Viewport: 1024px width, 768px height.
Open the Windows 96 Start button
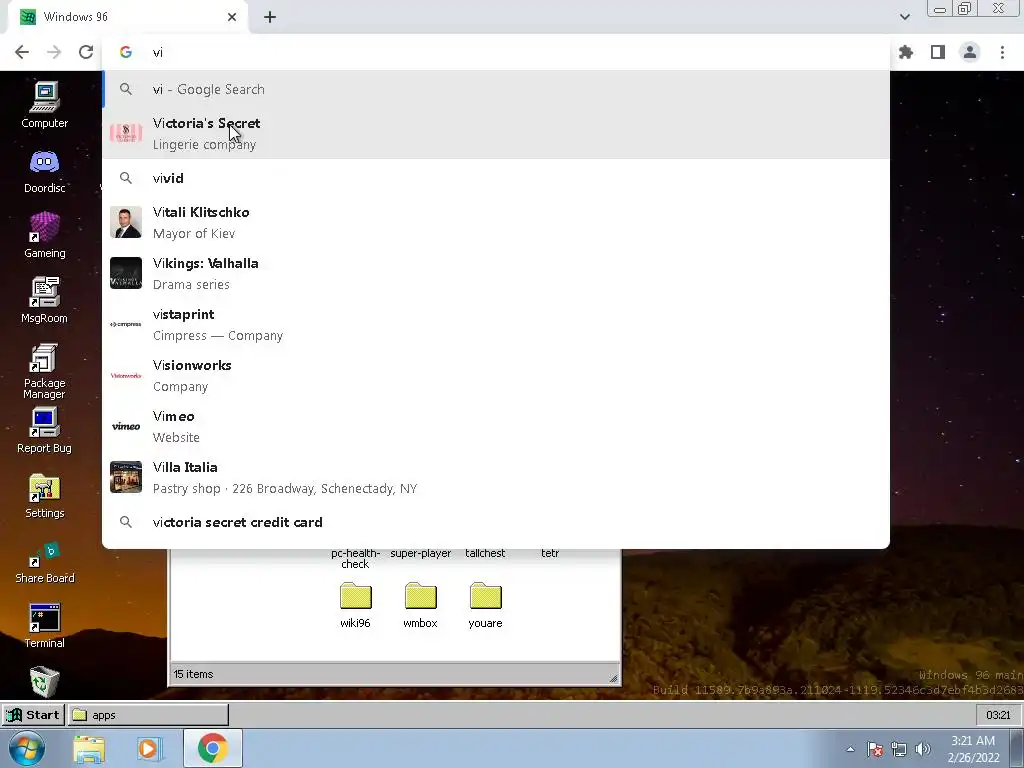pos(33,715)
